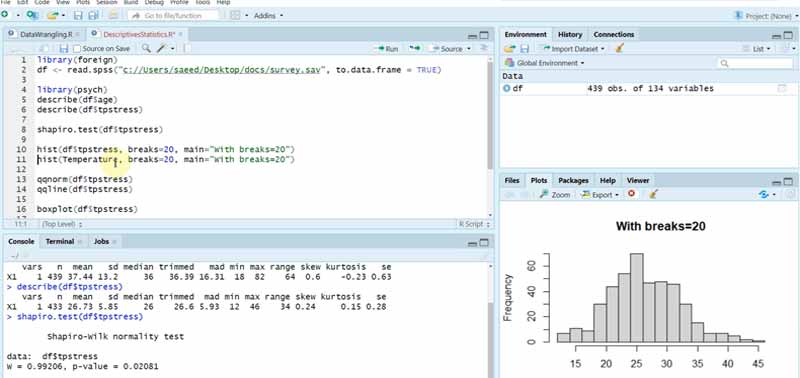Click the Compile Report notebook icon

click(x=187, y=48)
